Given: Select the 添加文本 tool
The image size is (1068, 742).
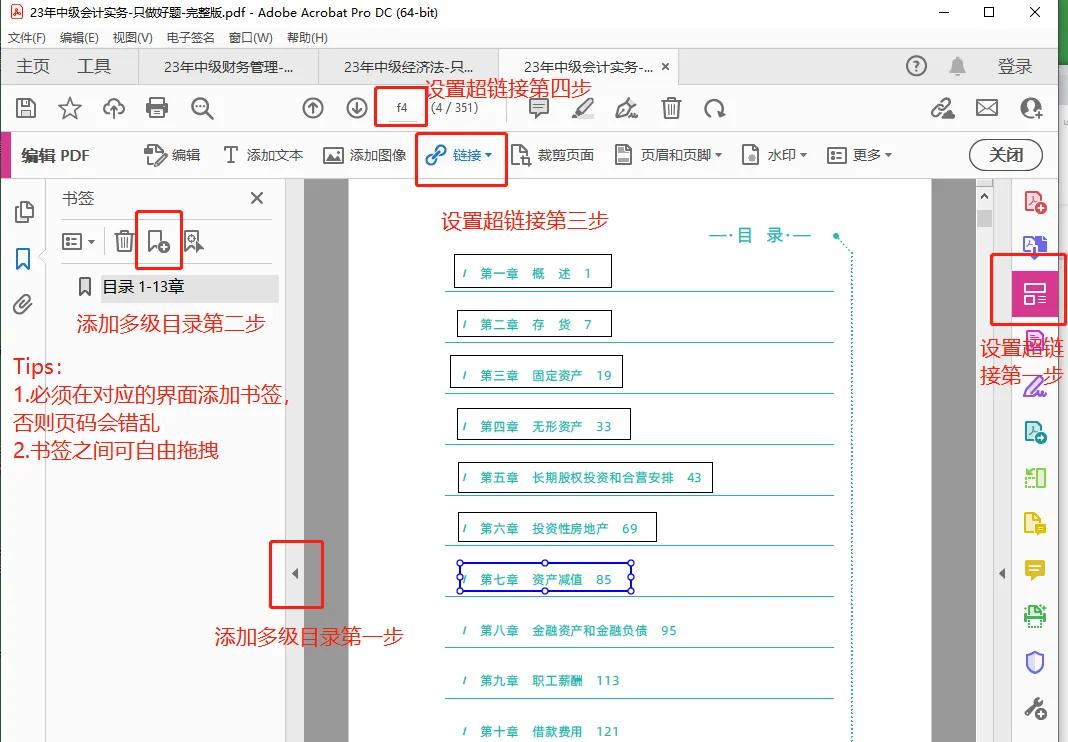Looking at the screenshot, I should click(262, 155).
